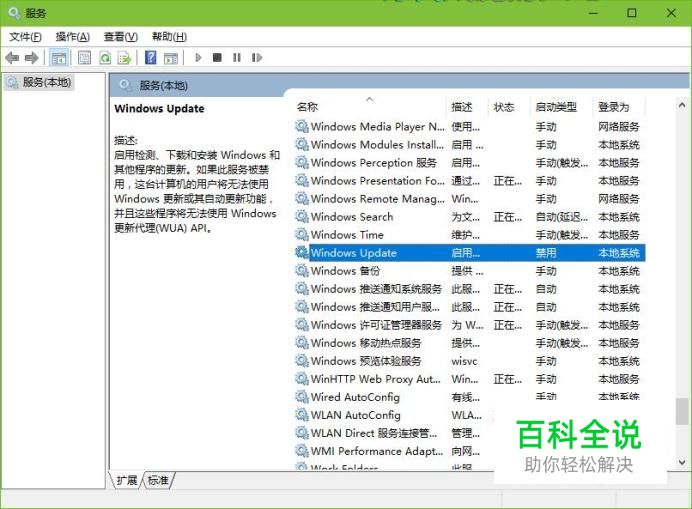The image size is (692, 509).
Task: Open the 帮助(H) menu
Action: (x=169, y=37)
